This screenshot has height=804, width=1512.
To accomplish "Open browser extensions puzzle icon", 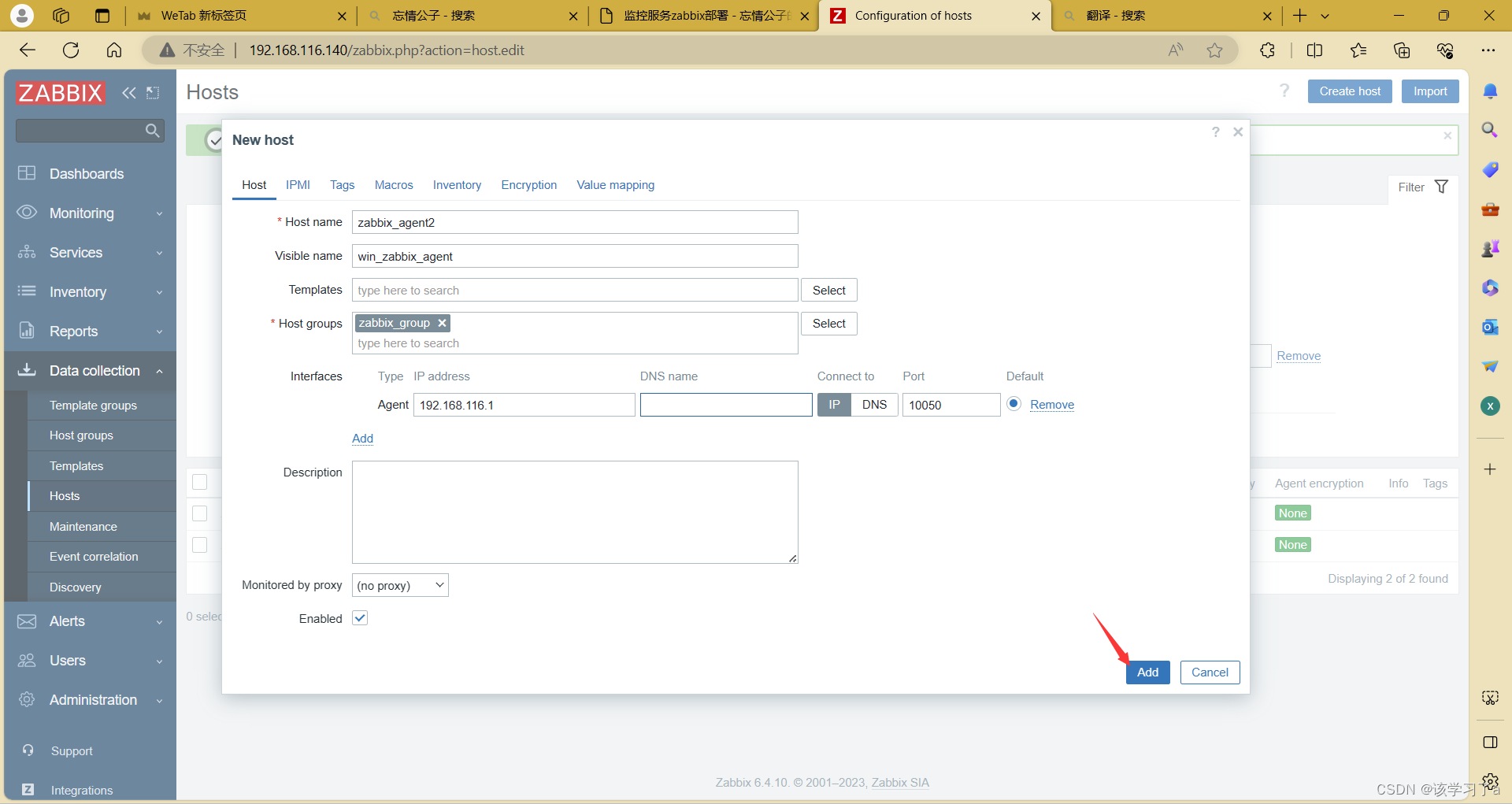I will point(1267,50).
